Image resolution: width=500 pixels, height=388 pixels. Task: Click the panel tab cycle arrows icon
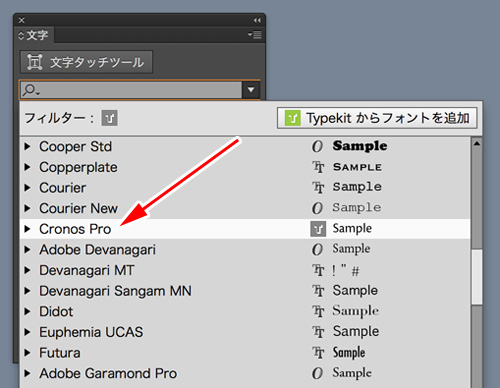[21, 35]
